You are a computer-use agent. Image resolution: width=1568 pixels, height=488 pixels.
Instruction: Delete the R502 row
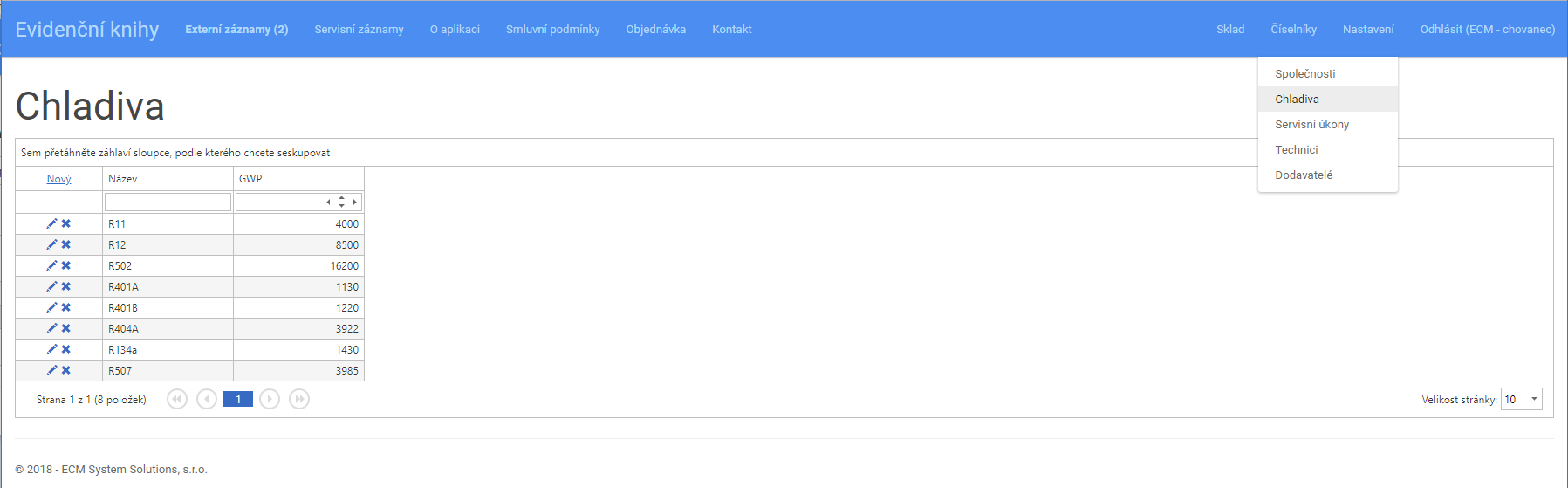pos(65,265)
